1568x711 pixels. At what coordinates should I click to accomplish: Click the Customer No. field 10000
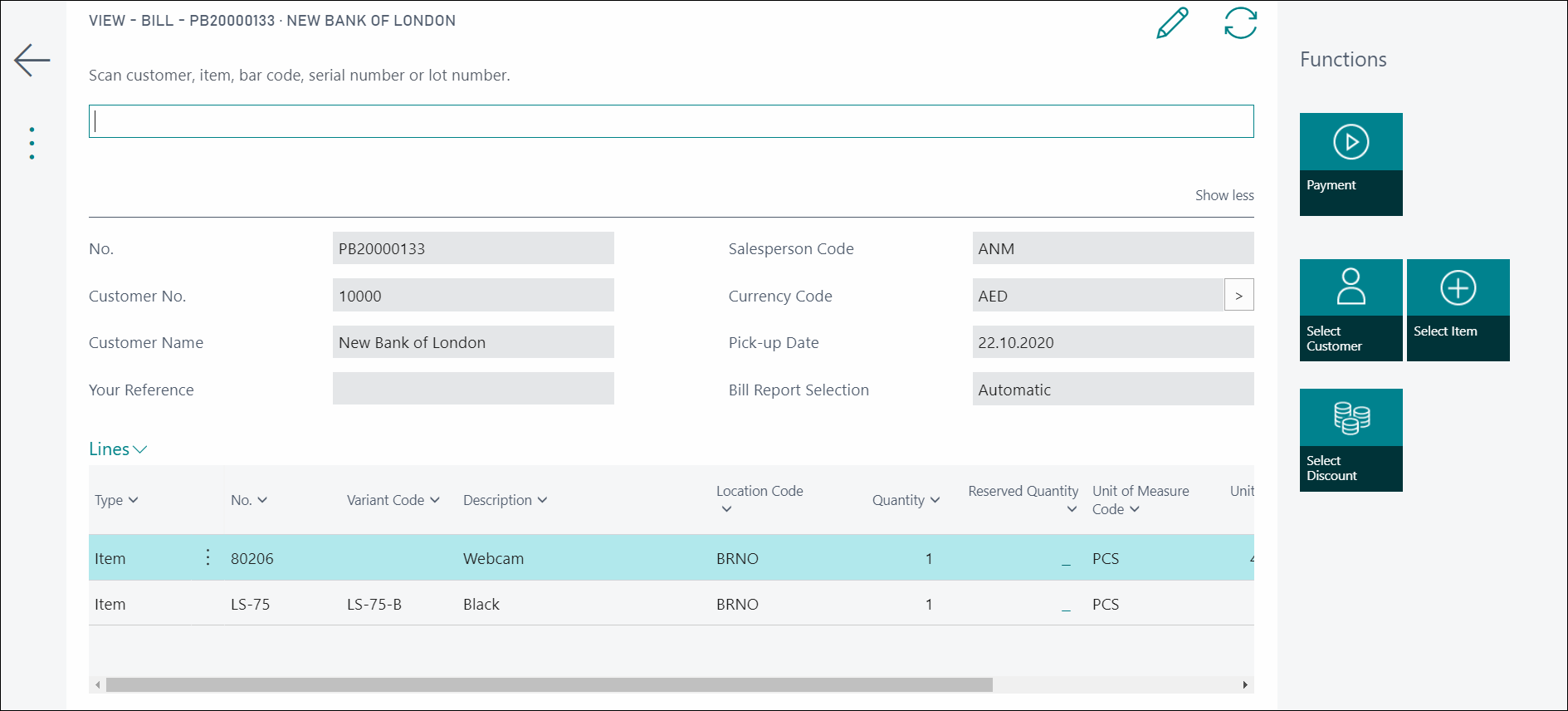point(473,295)
